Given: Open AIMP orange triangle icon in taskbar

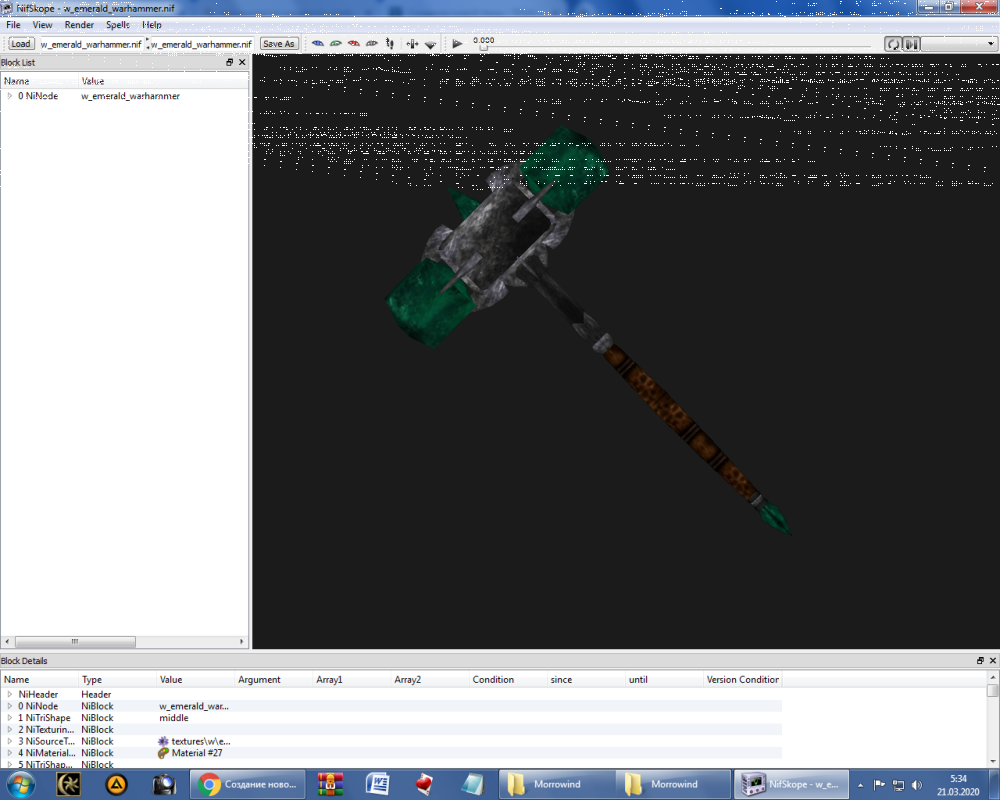Looking at the screenshot, I should [x=116, y=784].
